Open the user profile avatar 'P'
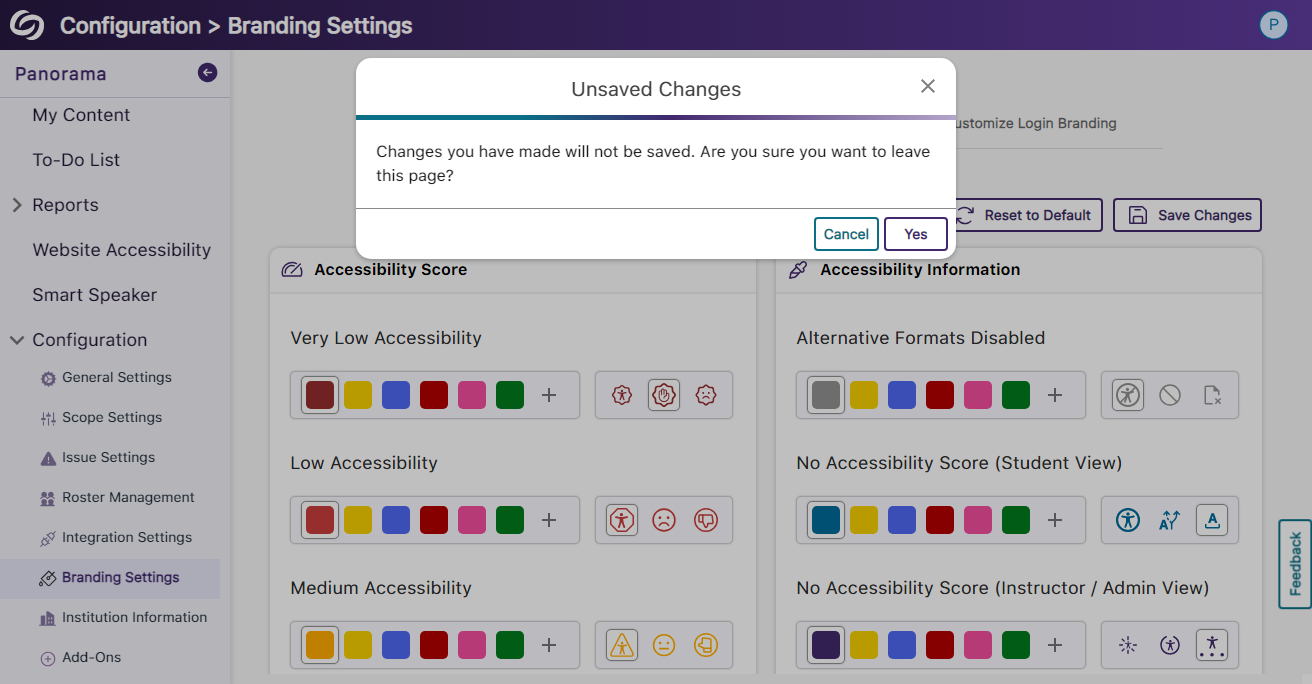Viewport: 1312px width, 684px height. 1273,25
